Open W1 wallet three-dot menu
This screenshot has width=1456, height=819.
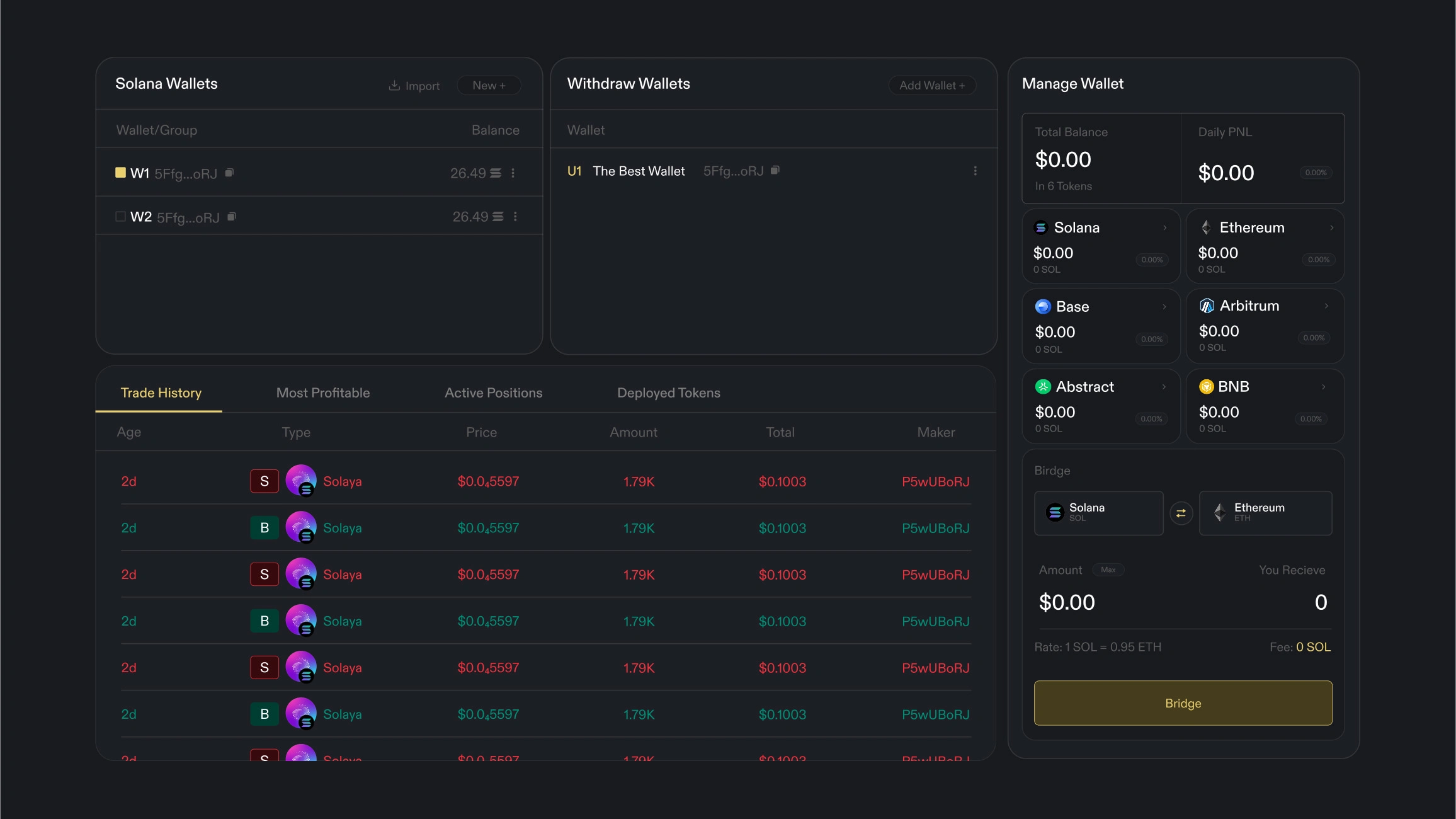[513, 173]
